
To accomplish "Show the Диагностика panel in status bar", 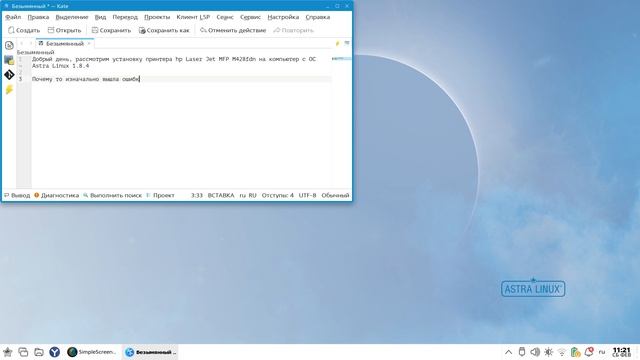I will 56,196.
